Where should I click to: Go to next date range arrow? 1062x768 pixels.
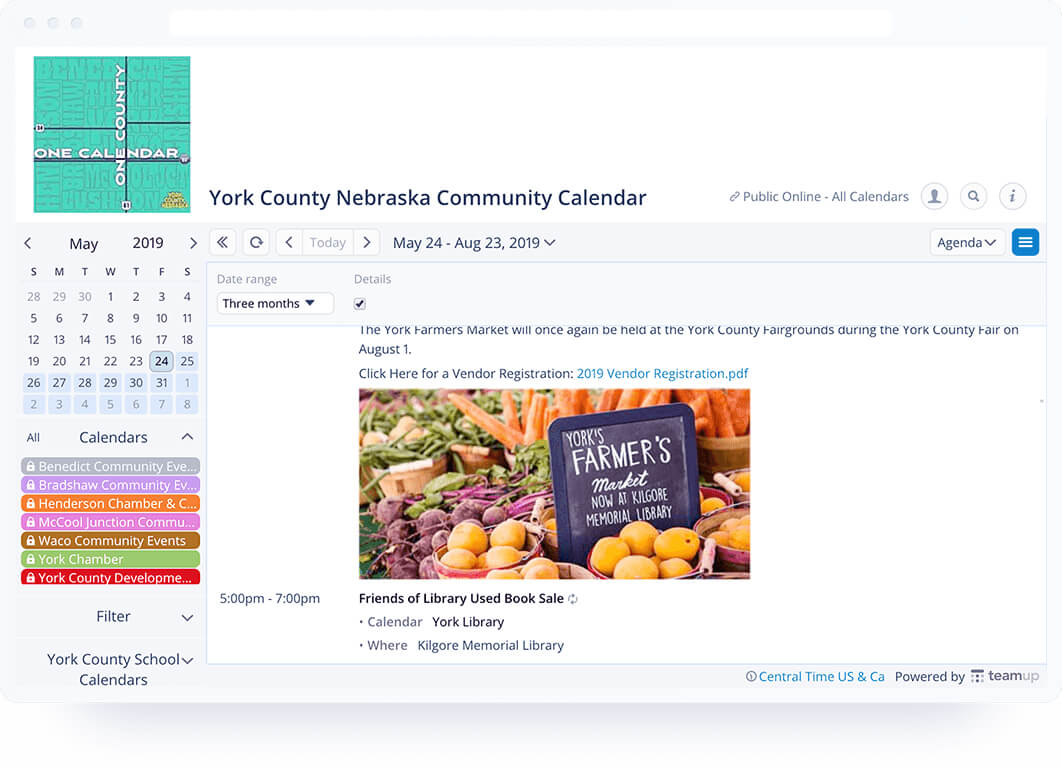pyautogui.click(x=366, y=242)
